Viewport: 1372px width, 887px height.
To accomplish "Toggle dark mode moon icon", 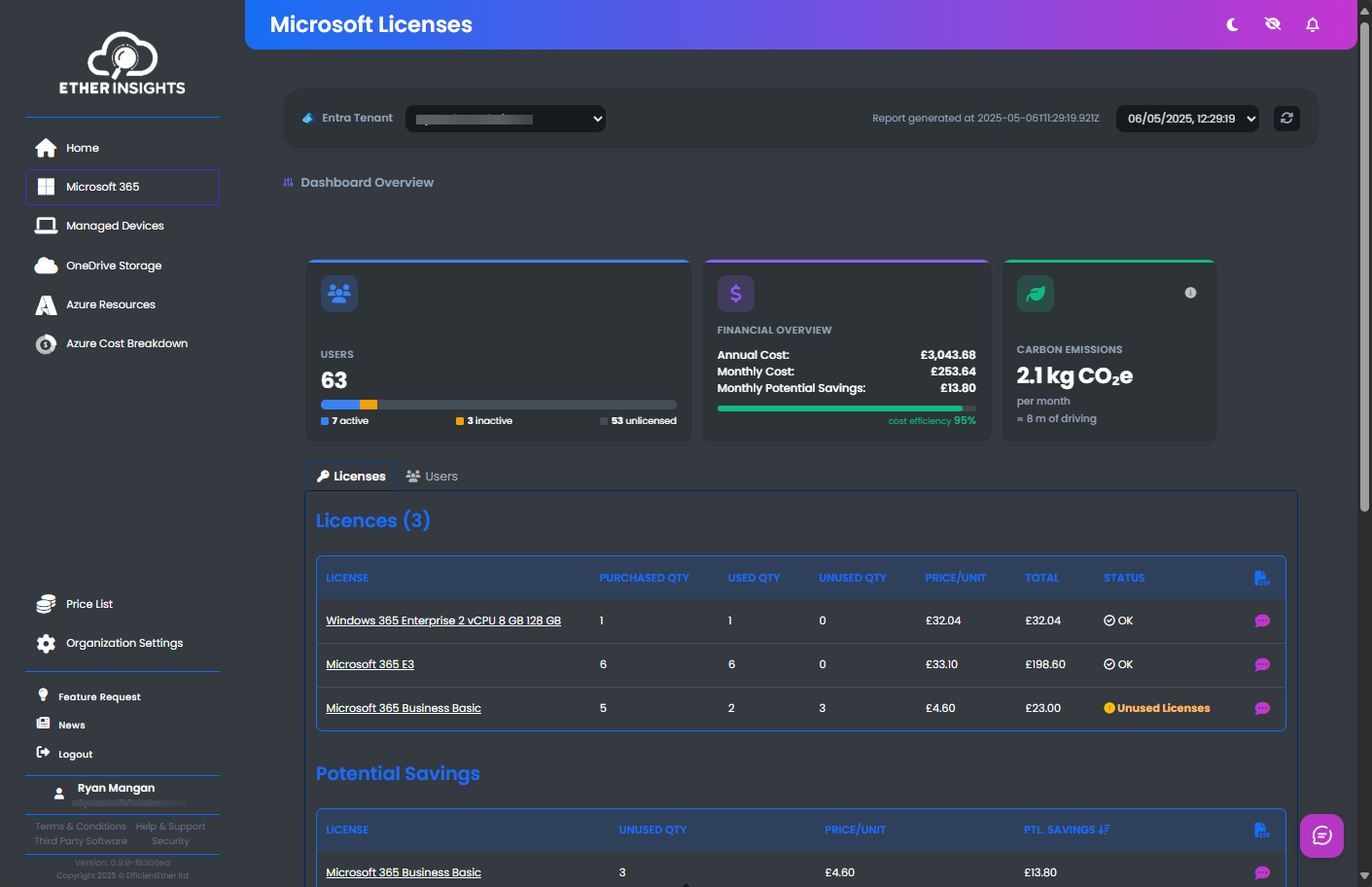I will (1232, 24).
